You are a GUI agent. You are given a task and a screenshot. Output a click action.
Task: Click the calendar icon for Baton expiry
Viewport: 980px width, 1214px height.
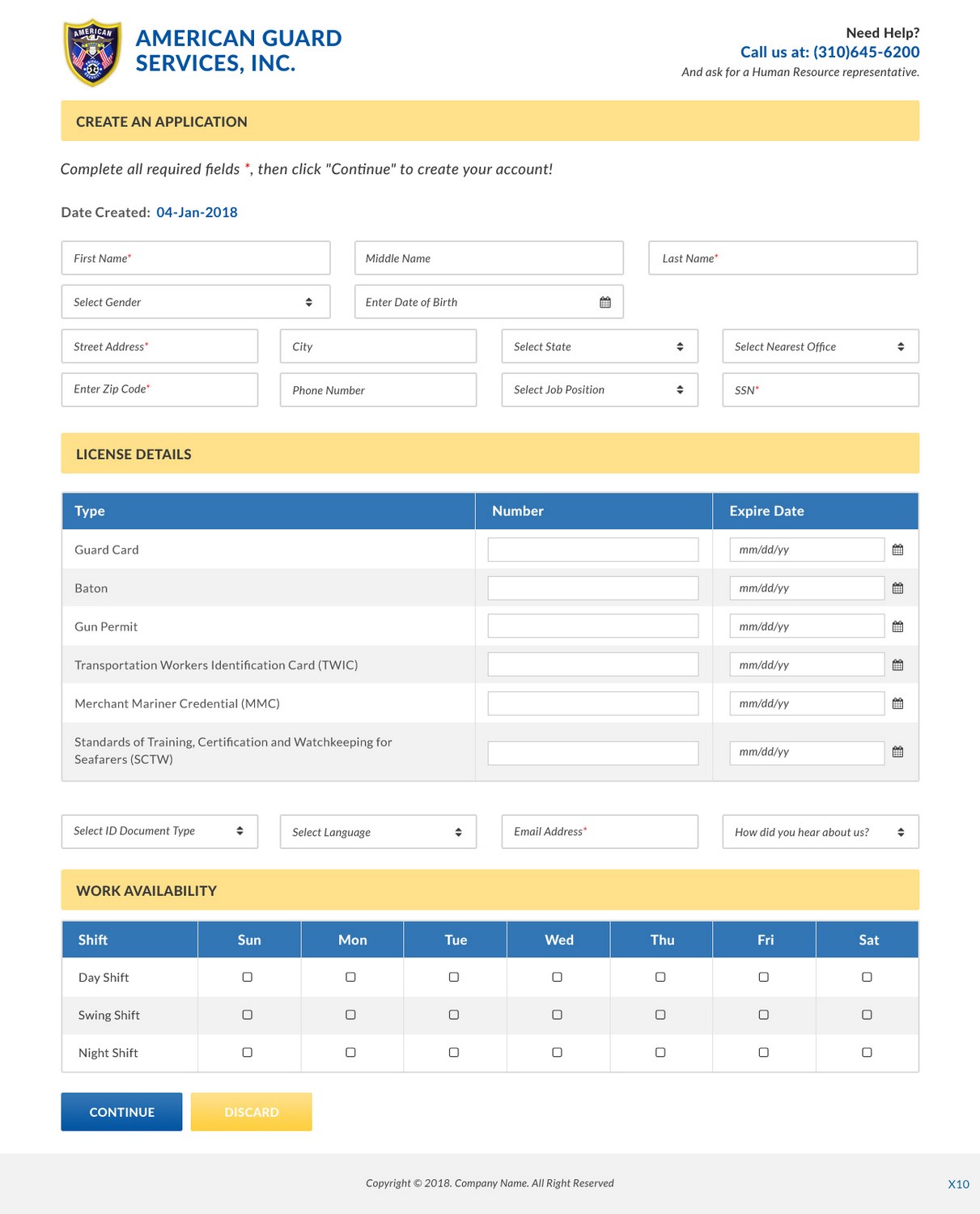coord(897,588)
